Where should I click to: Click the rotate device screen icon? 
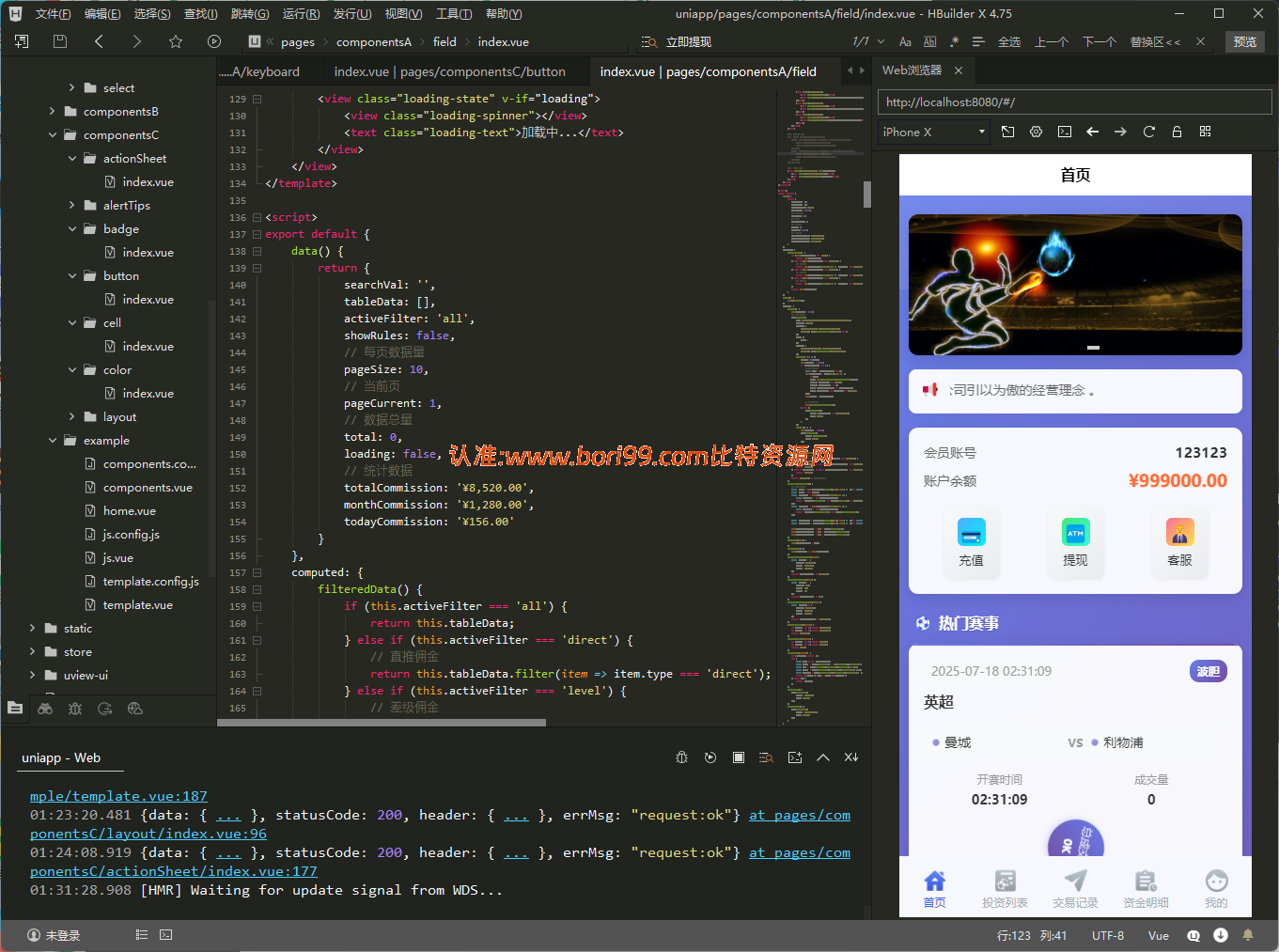pyautogui.click(x=1007, y=132)
